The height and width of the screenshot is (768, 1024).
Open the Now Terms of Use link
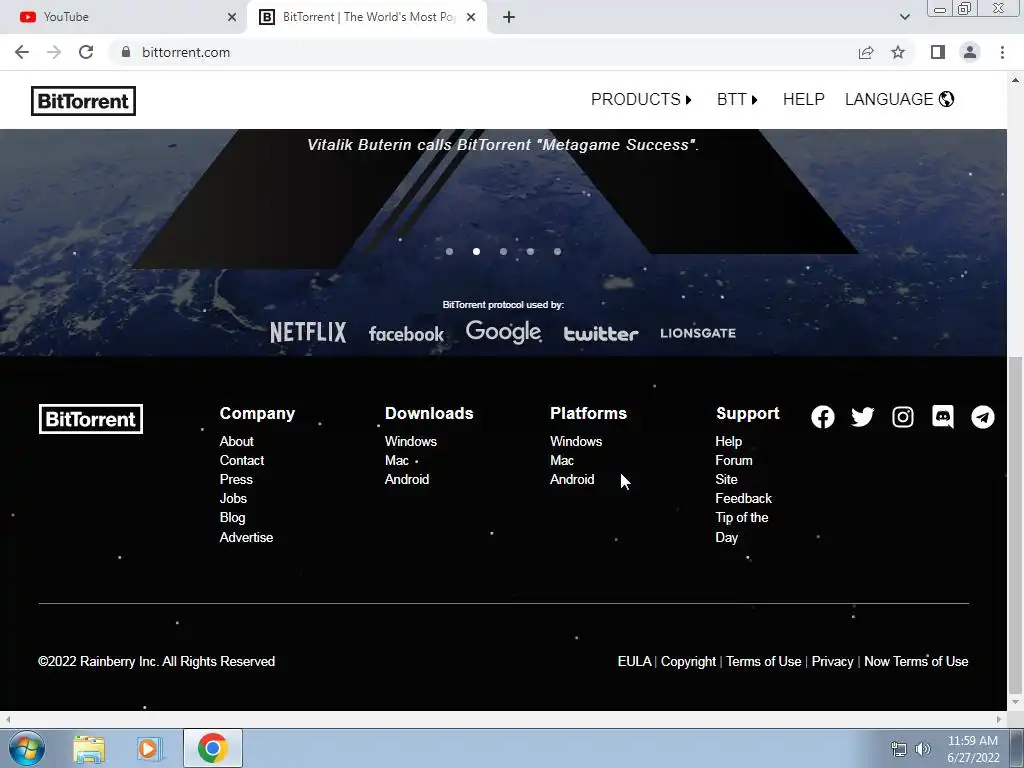point(916,662)
